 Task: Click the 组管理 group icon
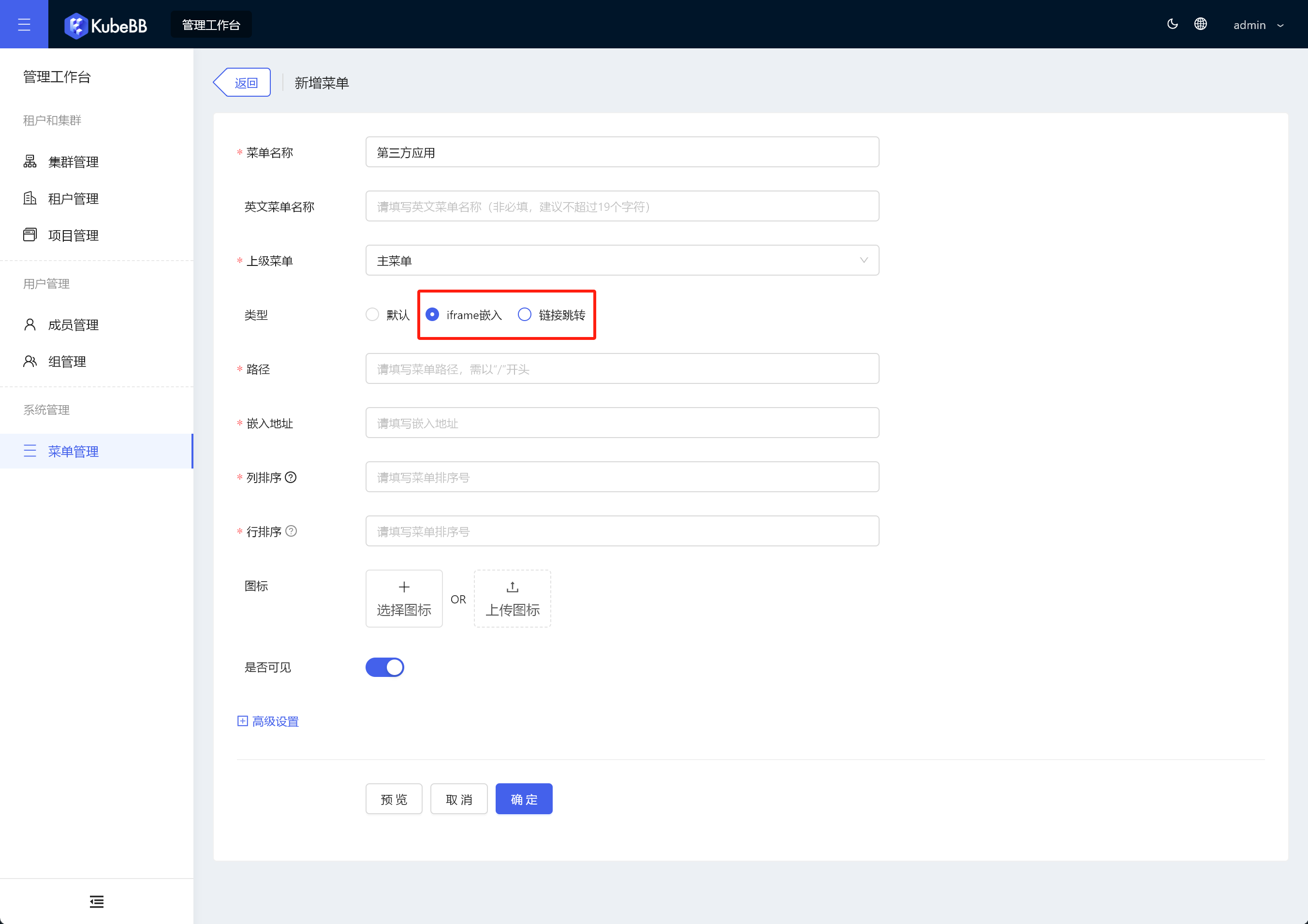(29, 361)
